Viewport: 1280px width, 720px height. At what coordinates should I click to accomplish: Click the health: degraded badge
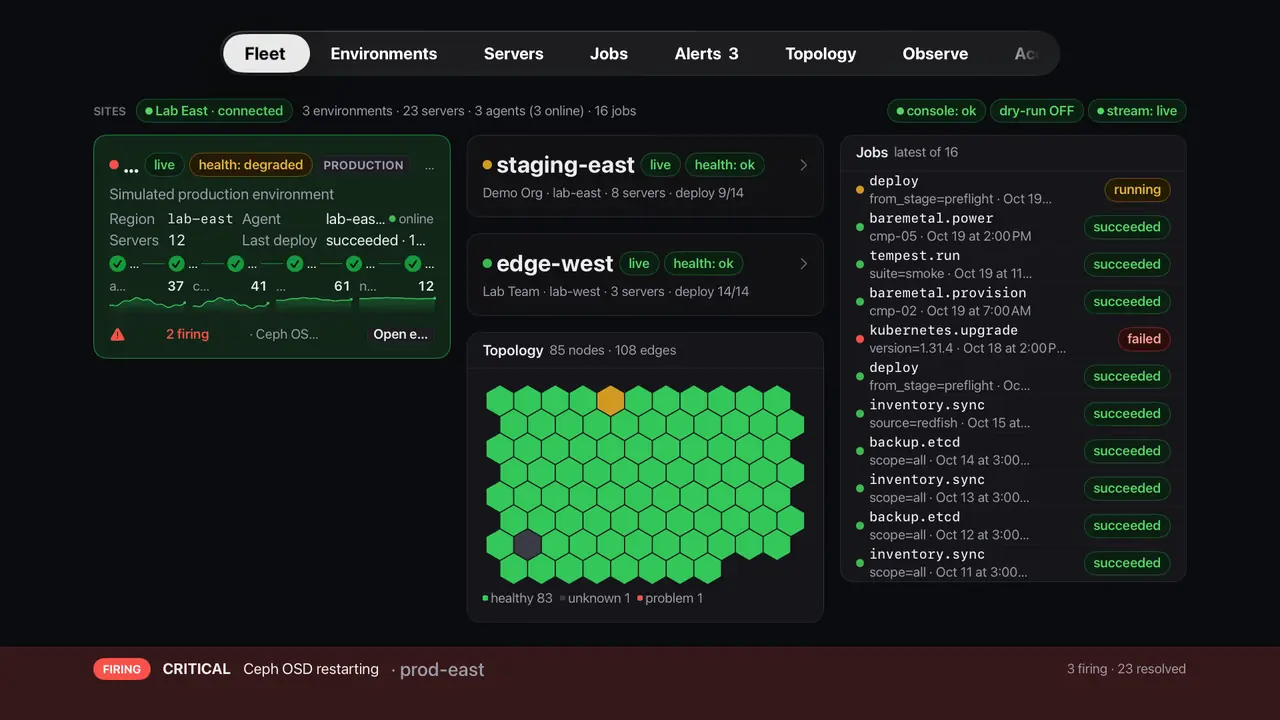(x=251, y=165)
